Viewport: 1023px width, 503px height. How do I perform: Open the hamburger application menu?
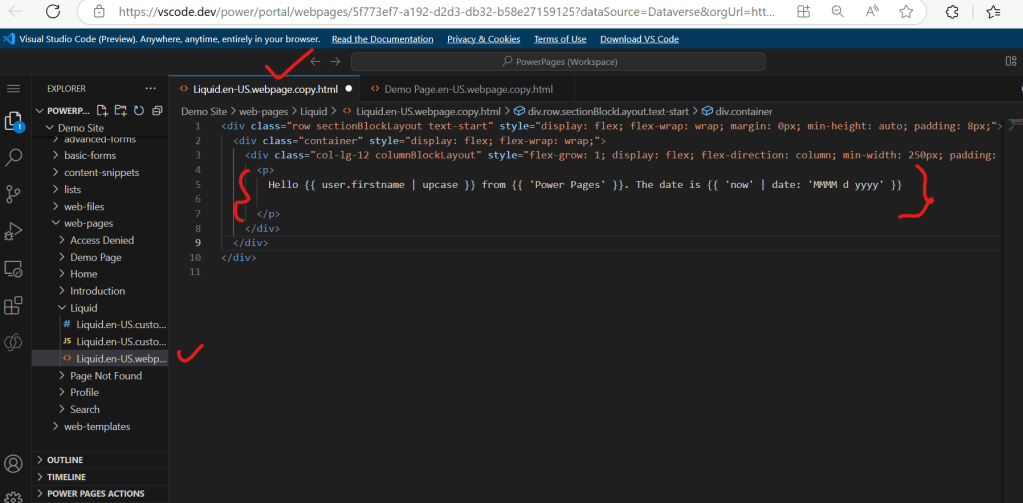[x=14, y=89]
